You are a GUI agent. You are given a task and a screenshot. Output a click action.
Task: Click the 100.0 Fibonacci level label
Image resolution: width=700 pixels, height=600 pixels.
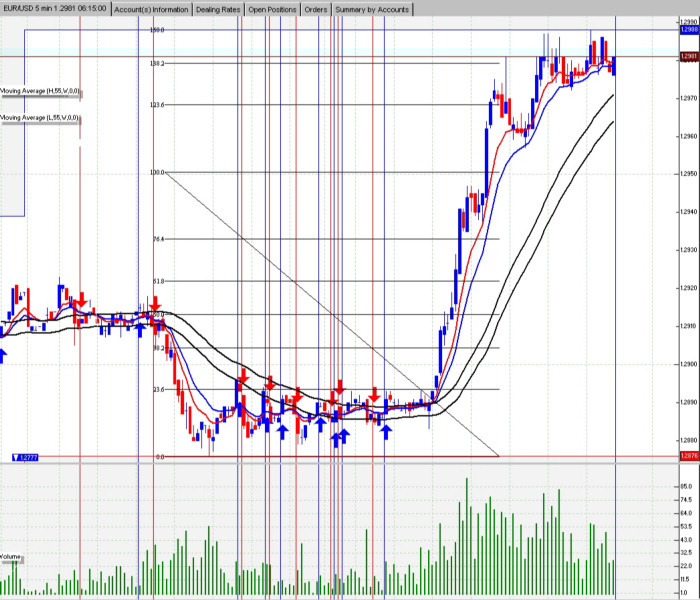click(158, 172)
